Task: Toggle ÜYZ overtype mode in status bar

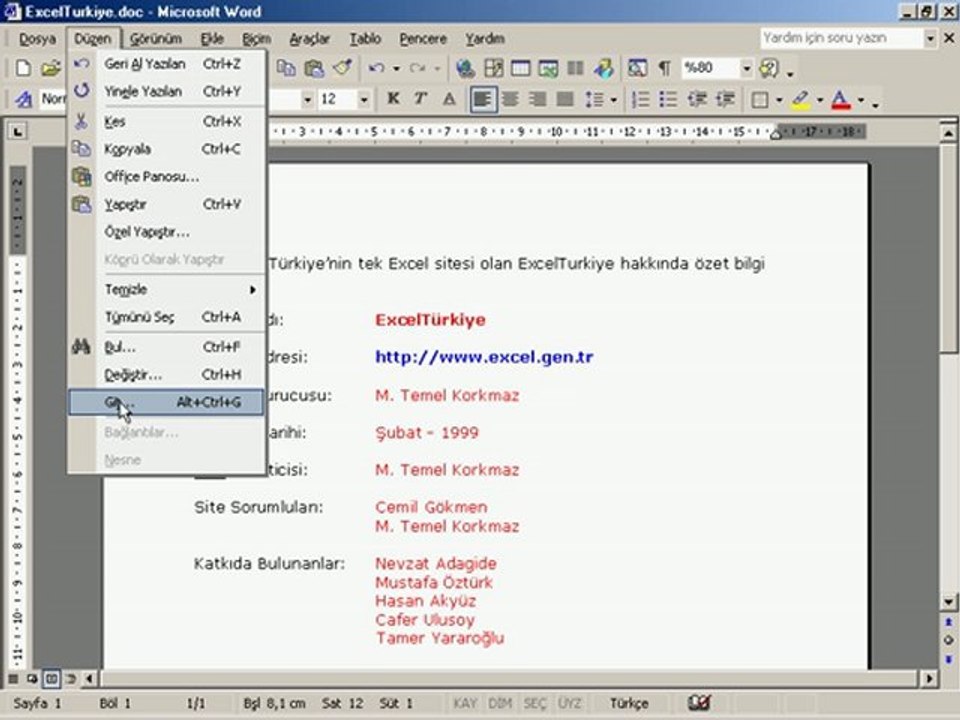Action: coord(569,703)
